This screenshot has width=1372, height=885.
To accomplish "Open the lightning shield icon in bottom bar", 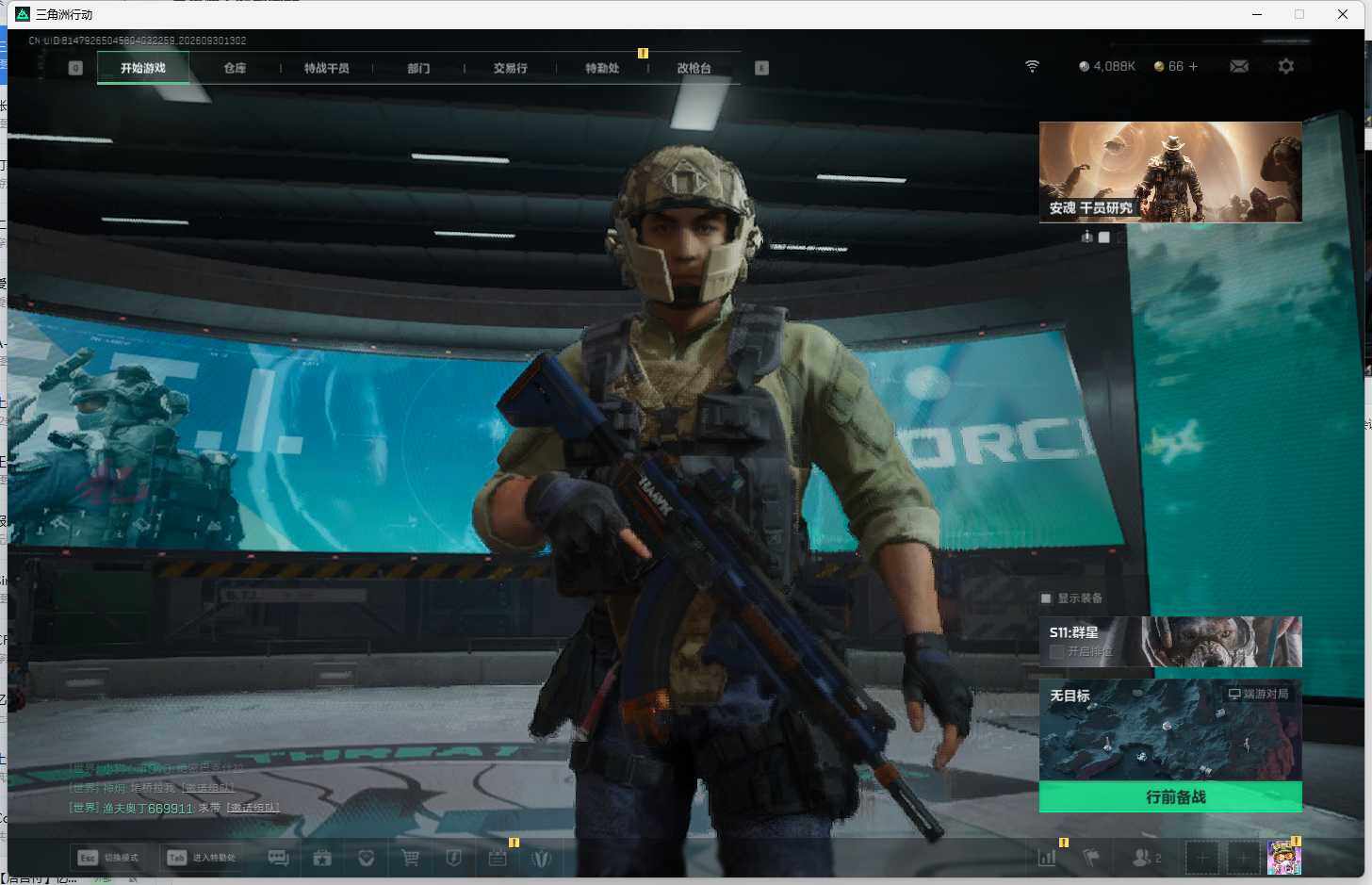I will pos(453,858).
